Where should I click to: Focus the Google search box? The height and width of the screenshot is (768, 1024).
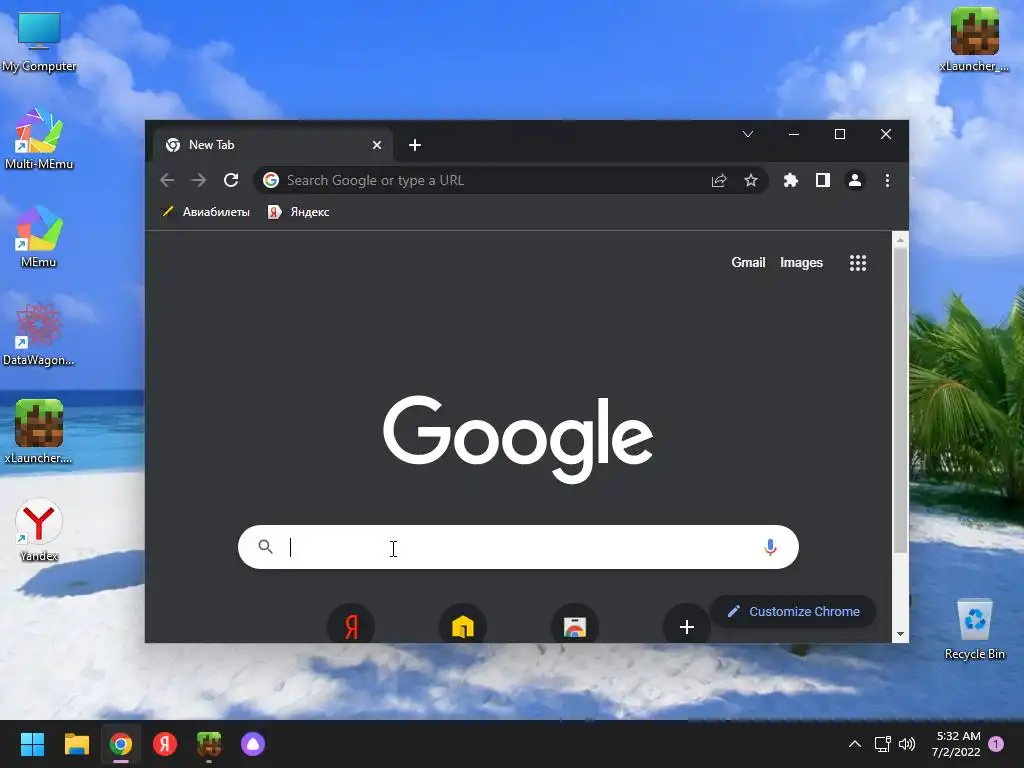519,547
